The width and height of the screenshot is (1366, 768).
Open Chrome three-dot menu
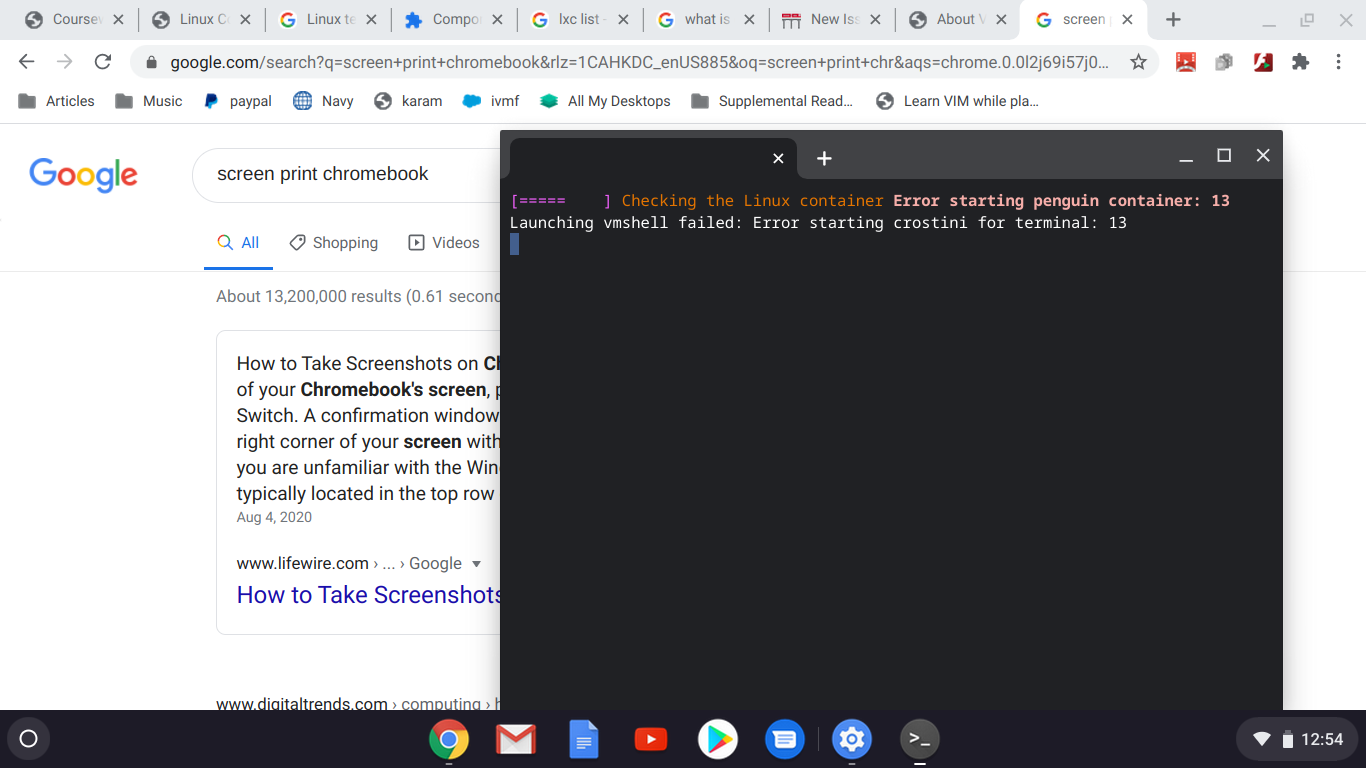click(1338, 62)
